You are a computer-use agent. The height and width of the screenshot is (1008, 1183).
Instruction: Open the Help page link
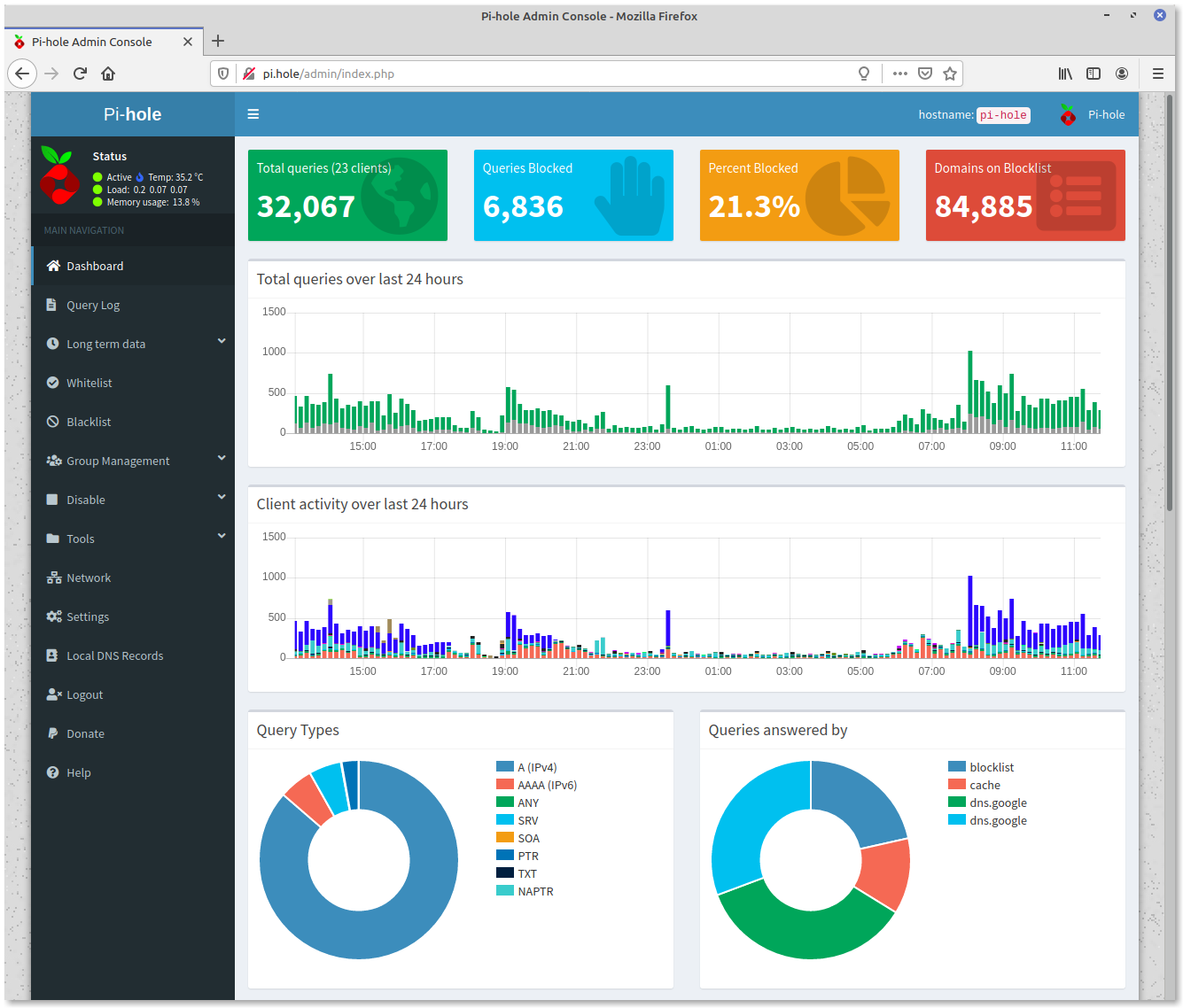pyautogui.click(x=79, y=772)
